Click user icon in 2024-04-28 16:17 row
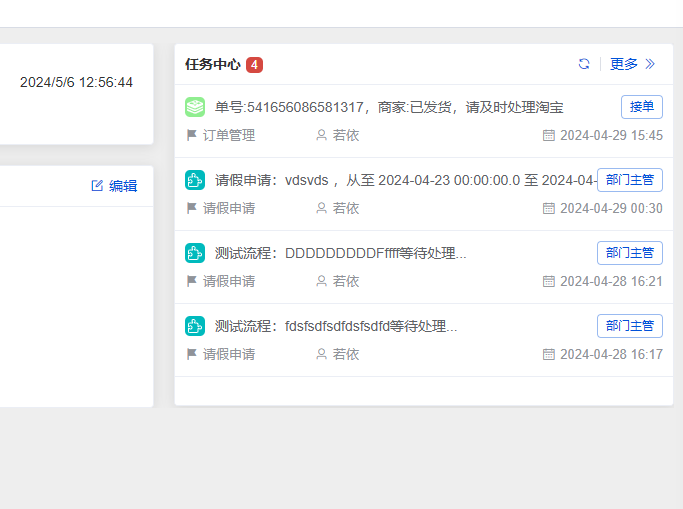Viewport: 683px width, 509px height. point(321,354)
